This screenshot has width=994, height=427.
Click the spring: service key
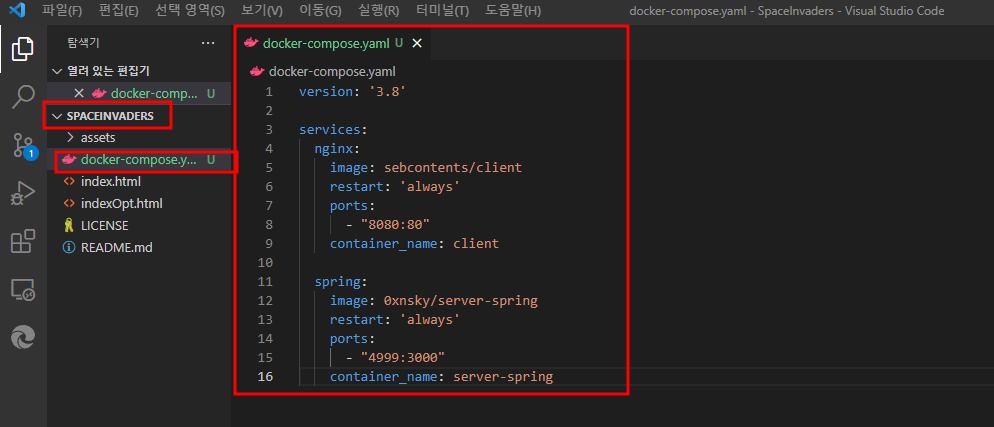coord(341,281)
